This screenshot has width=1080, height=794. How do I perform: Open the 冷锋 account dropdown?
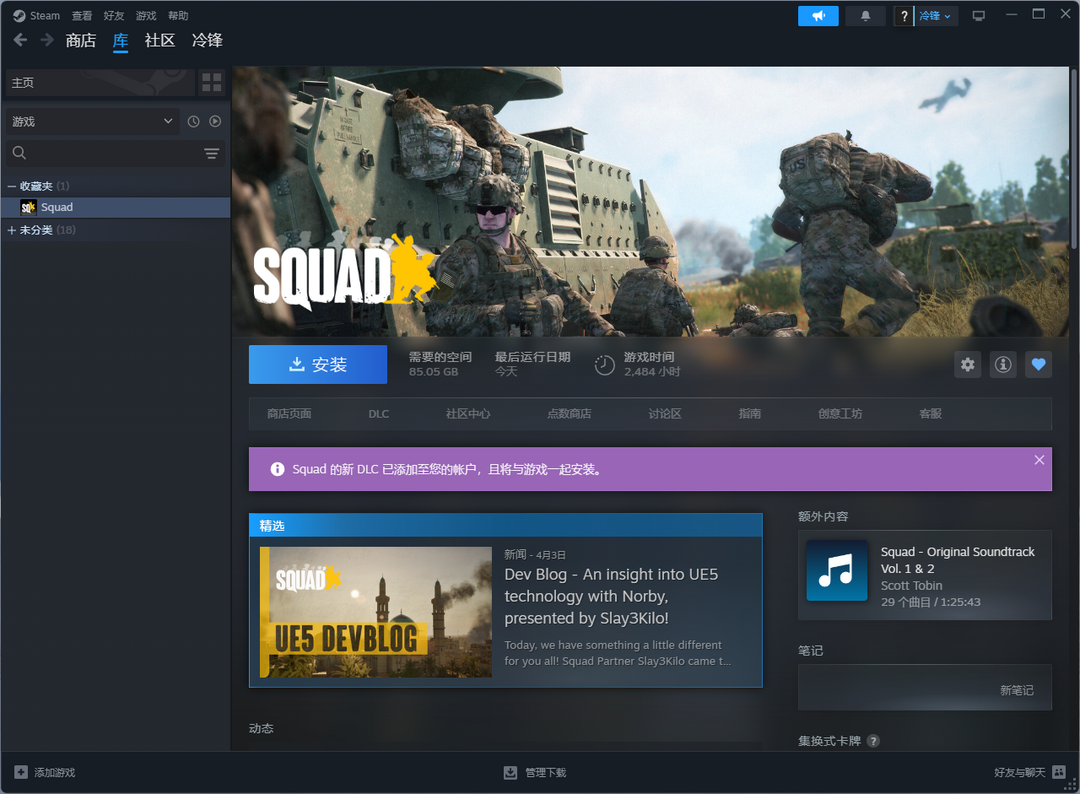pos(937,16)
